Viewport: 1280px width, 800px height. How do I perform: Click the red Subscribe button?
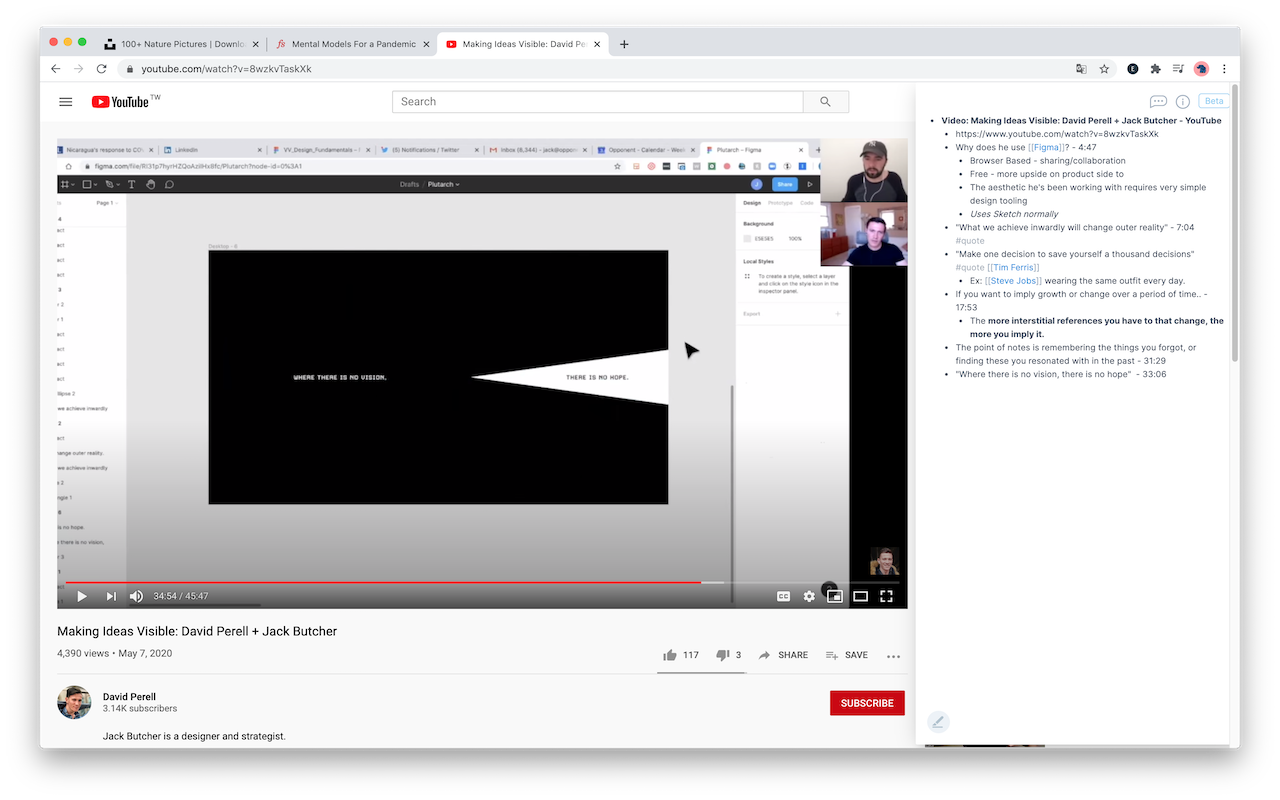(x=867, y=703)
